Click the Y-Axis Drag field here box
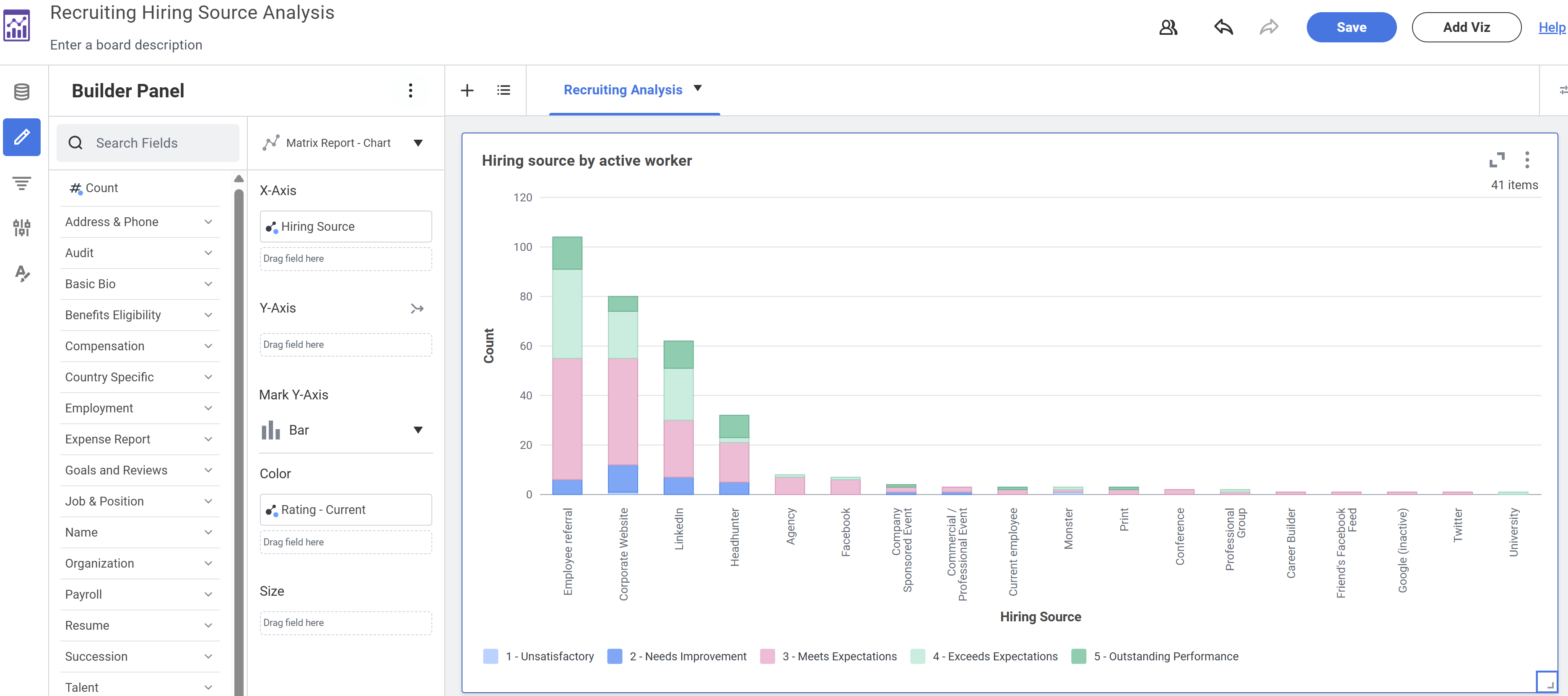1568x696 pixels. (346, 345)
